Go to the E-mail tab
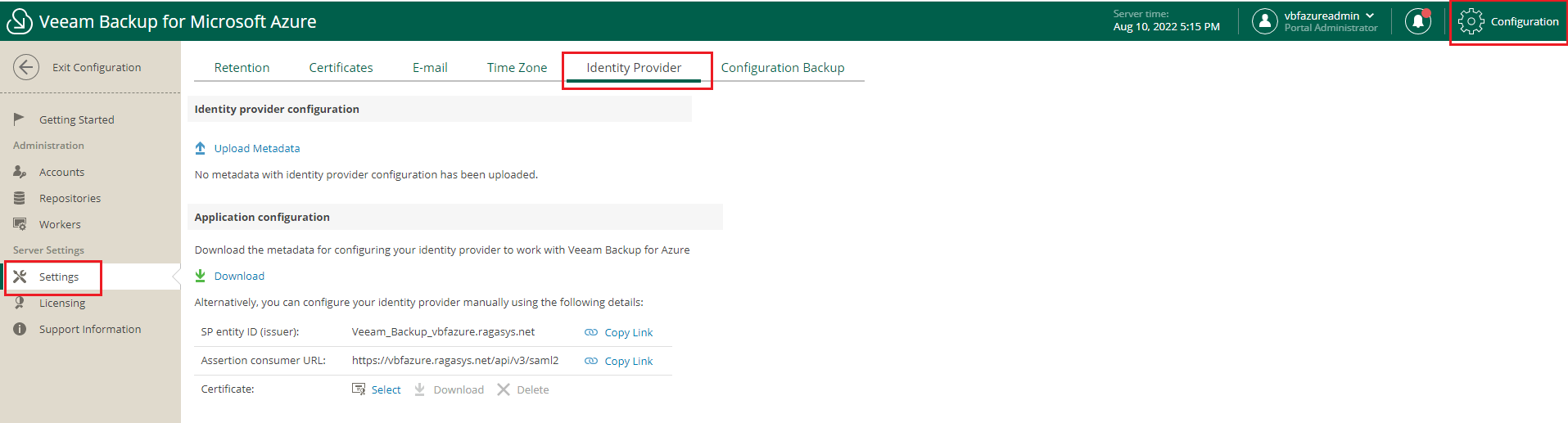The width and height of the screenshot is (1568, 423). coord(430,68)
